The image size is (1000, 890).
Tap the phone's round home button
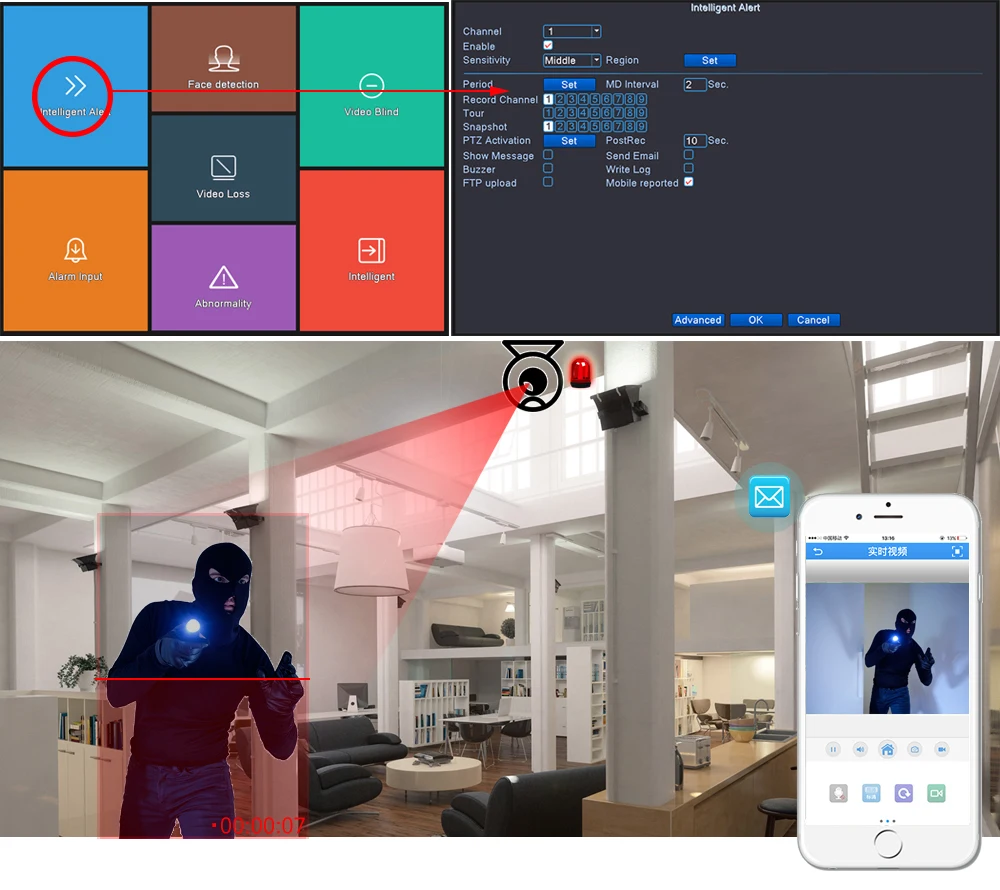pos(888,844)
